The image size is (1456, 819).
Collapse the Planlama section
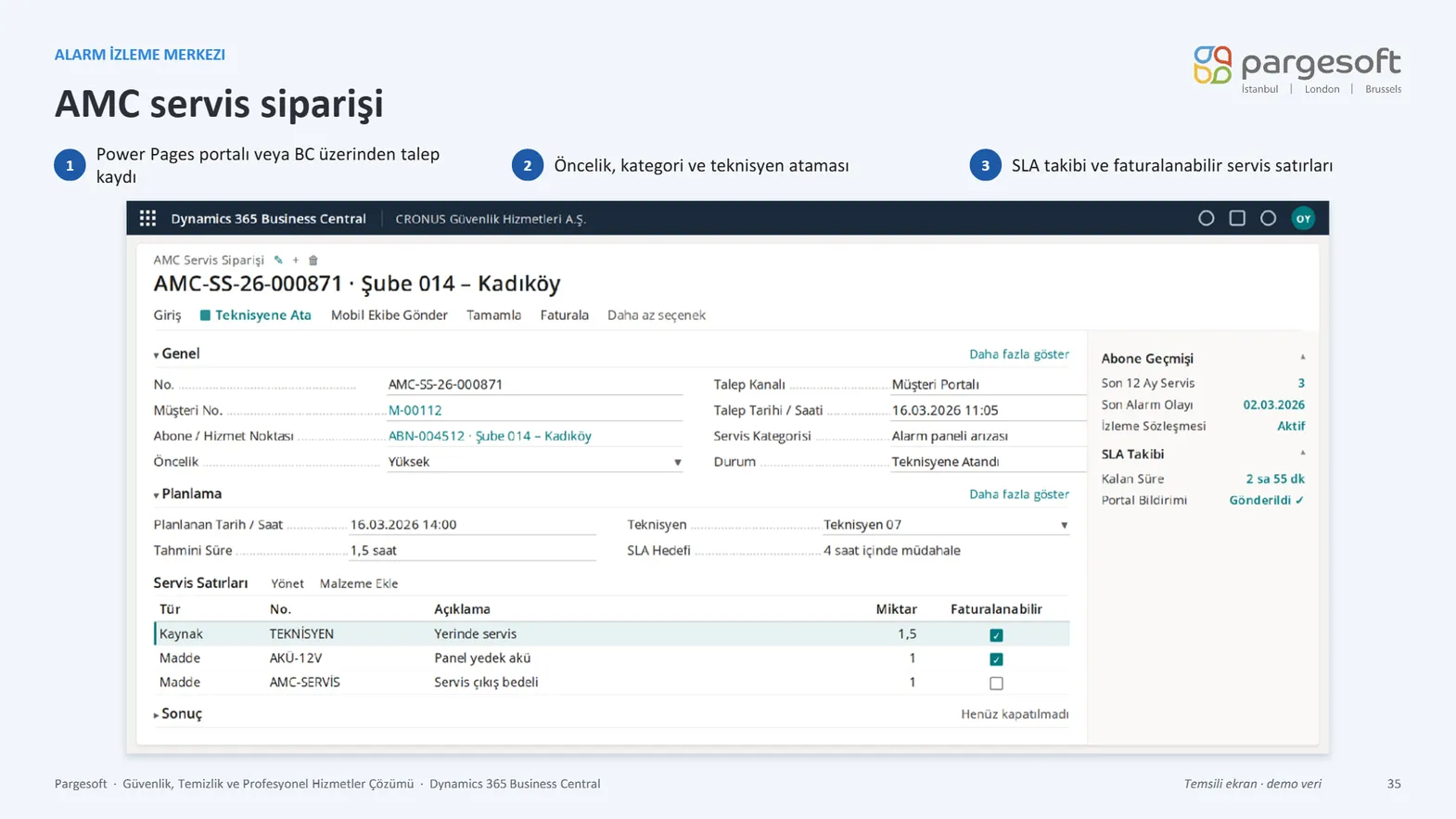[x=187, y=494]
